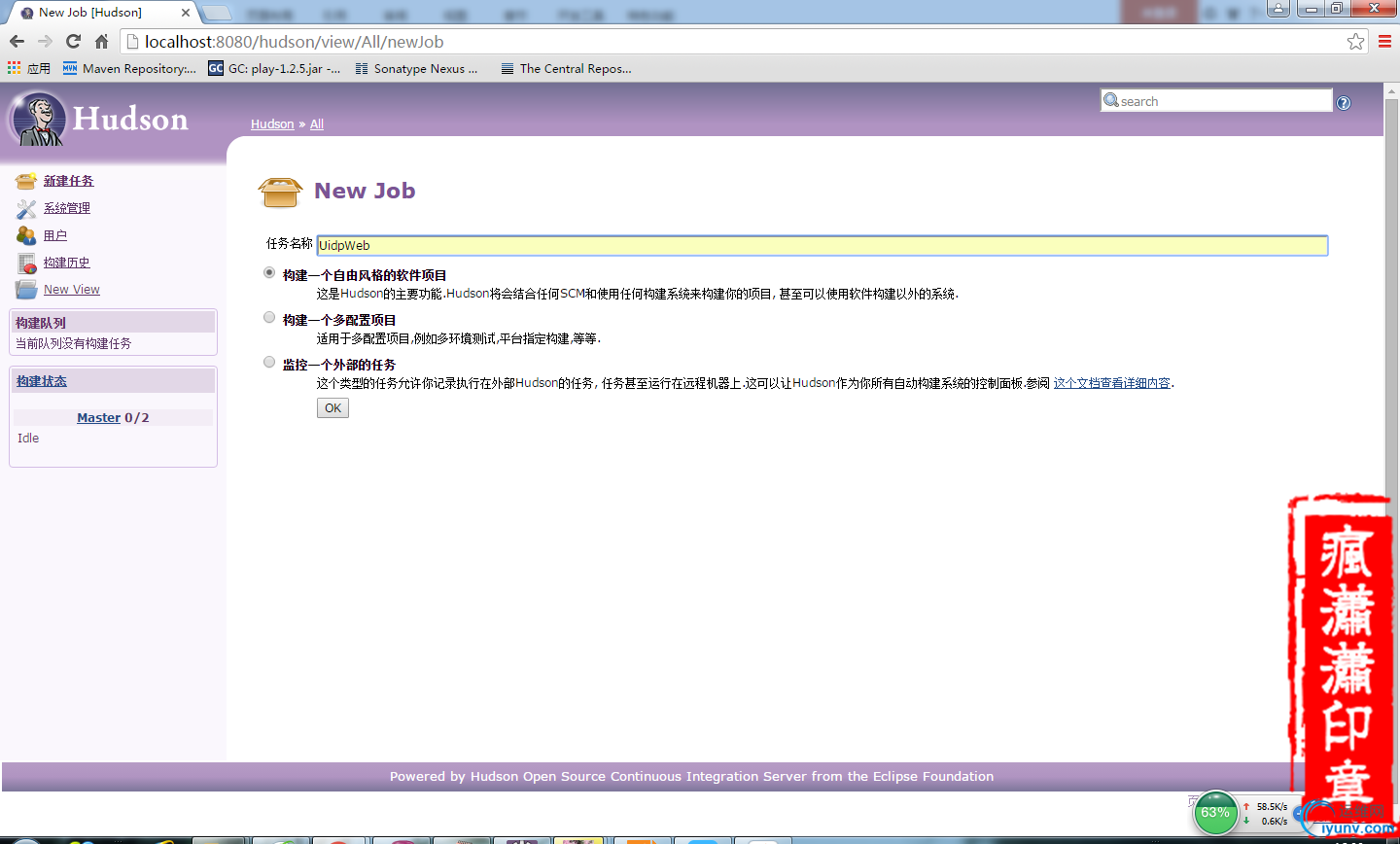Click the Powered by Hudson footer text
Image resolution: width=1400 pixels, height=844 pixels.
692,776
